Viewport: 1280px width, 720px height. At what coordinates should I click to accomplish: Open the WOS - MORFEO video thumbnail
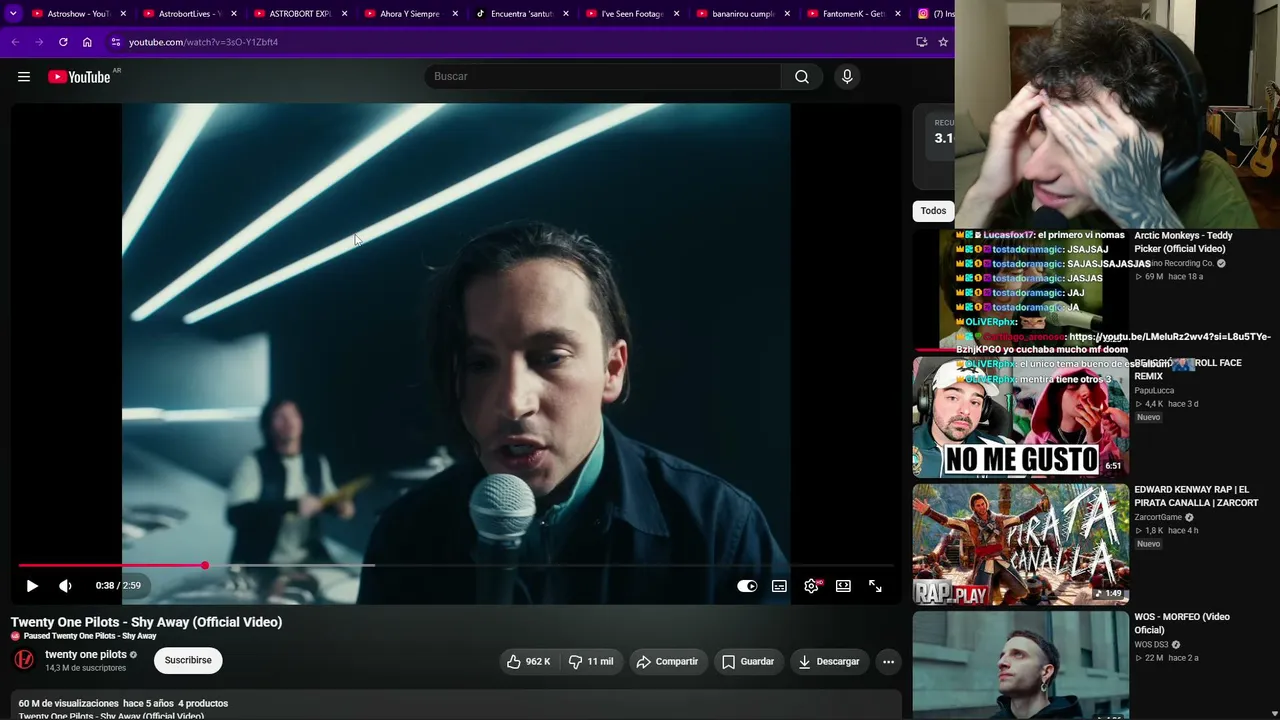(1020, 665)
